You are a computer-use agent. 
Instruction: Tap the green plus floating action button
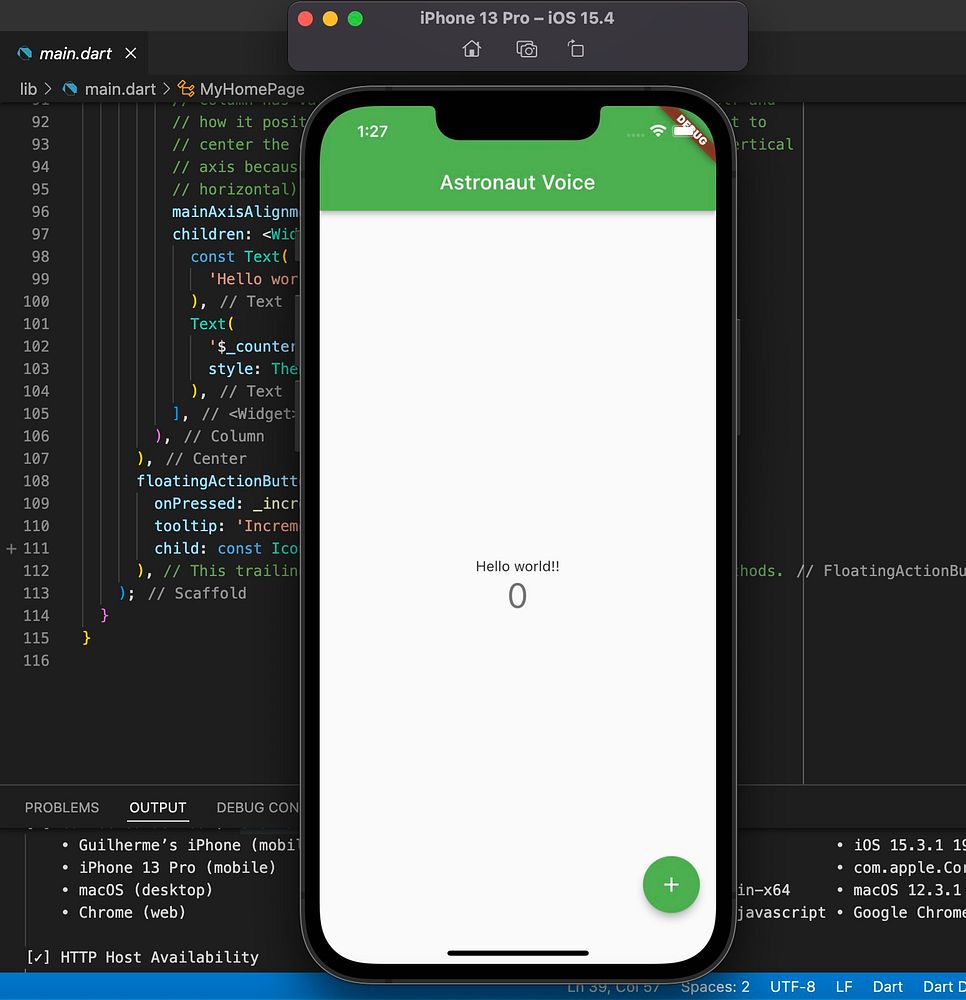671,885
